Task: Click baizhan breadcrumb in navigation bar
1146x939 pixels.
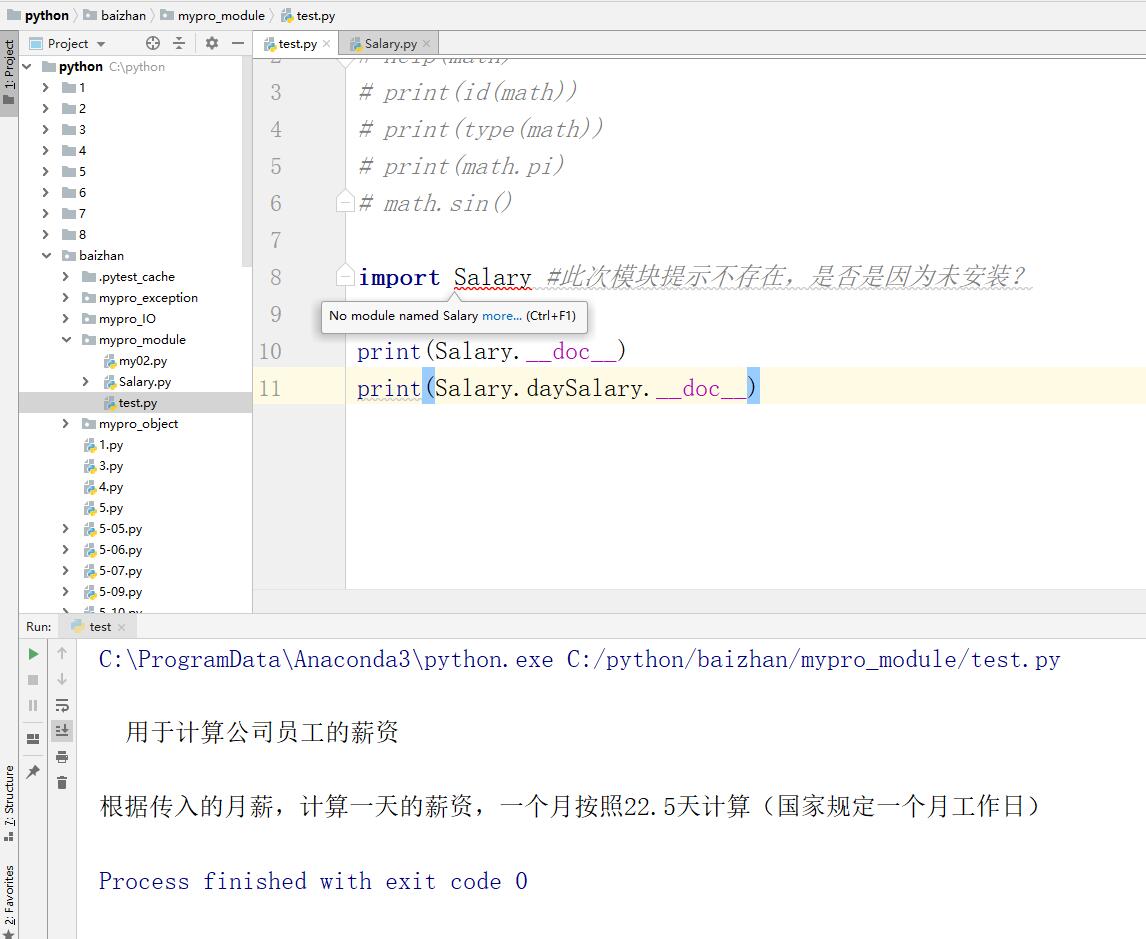Action: click(x=115, y=15)
